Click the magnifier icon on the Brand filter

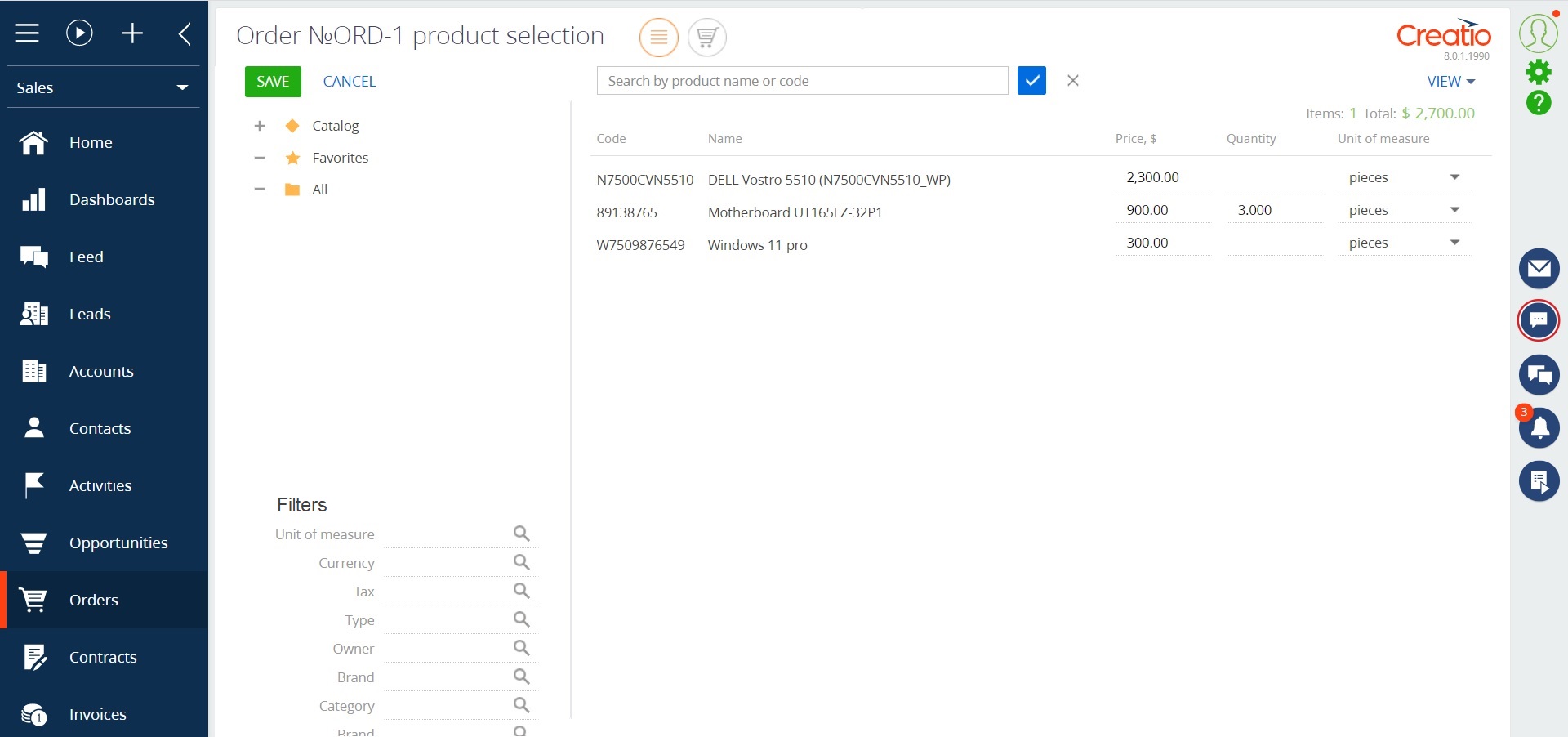tap(522, 676)
